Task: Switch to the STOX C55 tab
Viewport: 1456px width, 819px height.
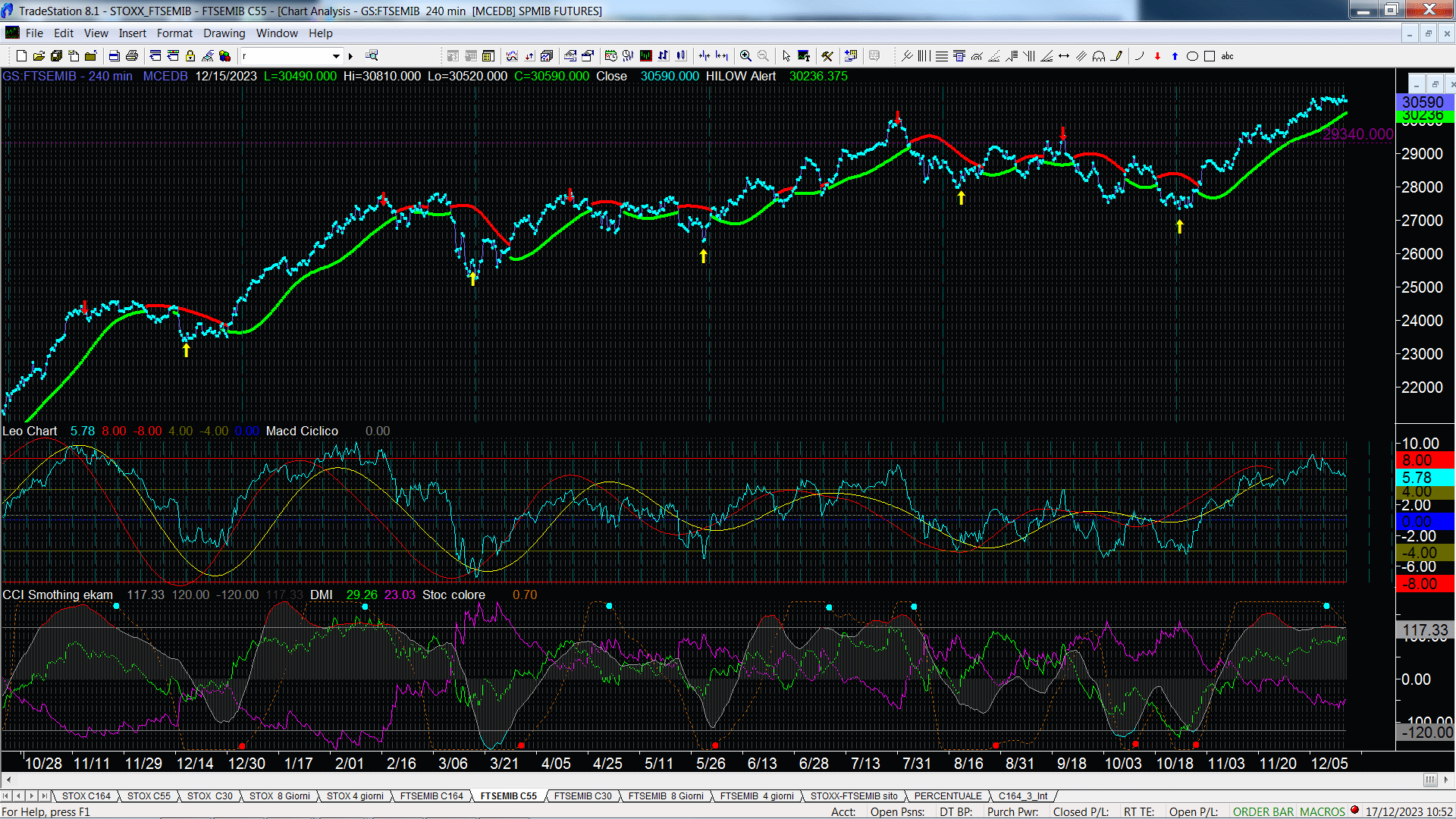Action: (149, 796)
